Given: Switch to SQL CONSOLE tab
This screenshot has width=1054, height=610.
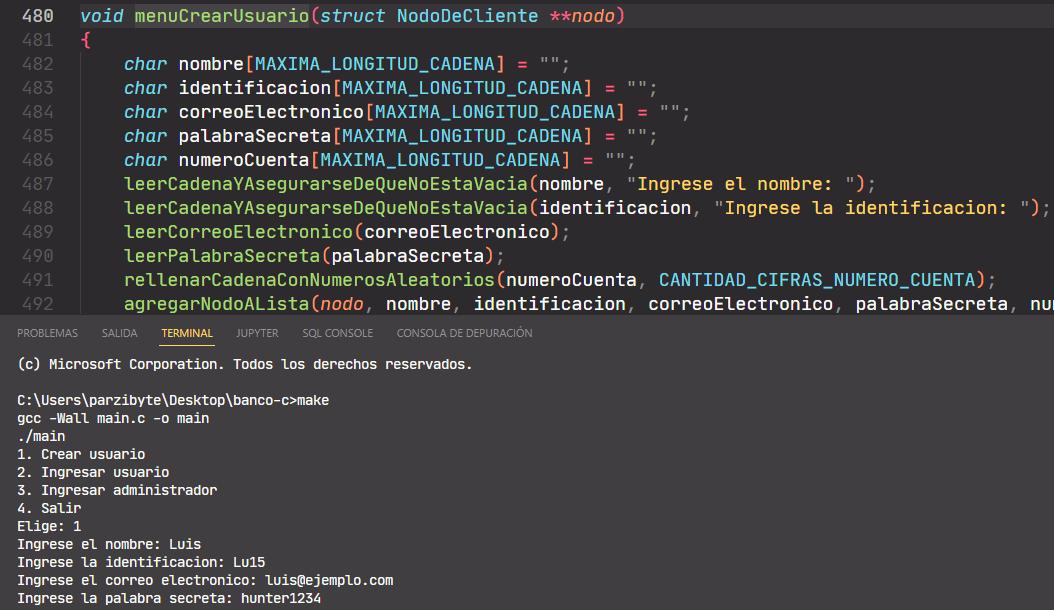Looking at the screenshot, I should coord(337,333).
